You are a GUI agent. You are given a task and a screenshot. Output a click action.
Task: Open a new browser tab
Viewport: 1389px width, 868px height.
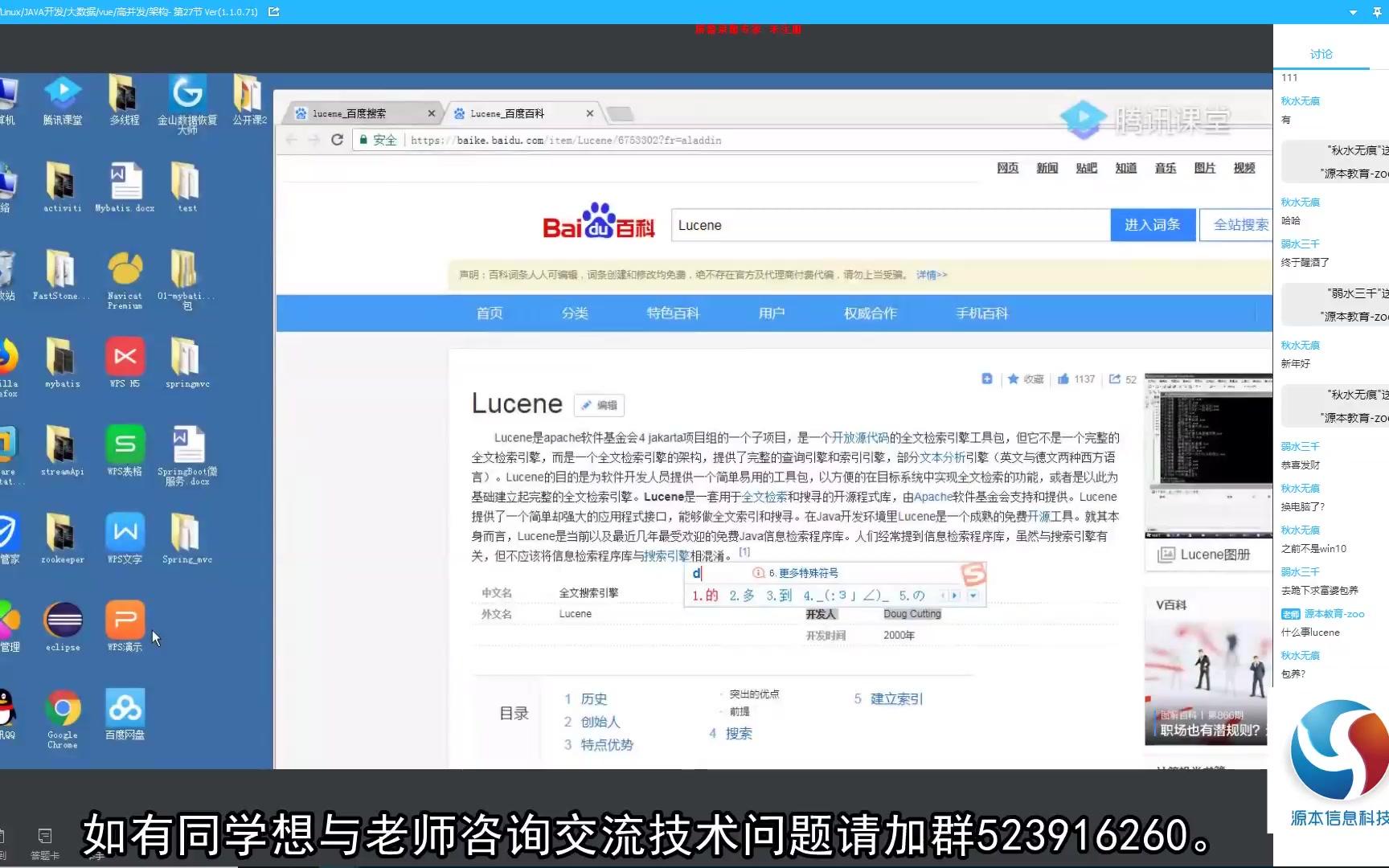(620, 114)
